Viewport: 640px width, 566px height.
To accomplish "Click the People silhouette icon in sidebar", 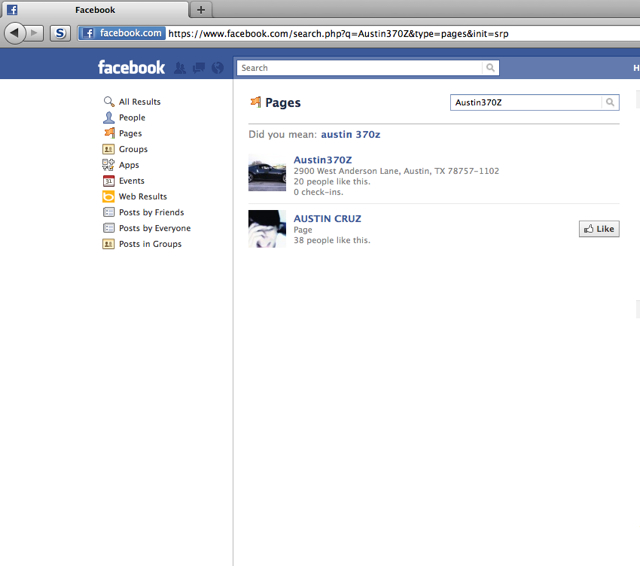I will pyautogui.click(x=109, y=118).
